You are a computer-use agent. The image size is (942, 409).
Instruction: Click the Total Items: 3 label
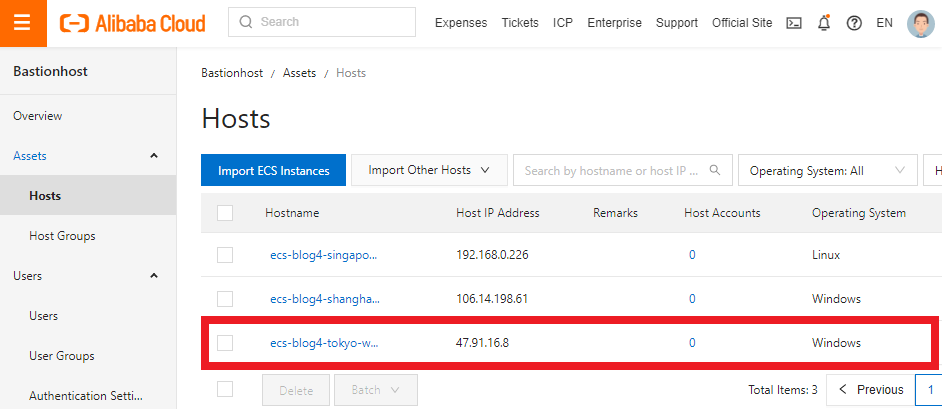click(783, 390)
